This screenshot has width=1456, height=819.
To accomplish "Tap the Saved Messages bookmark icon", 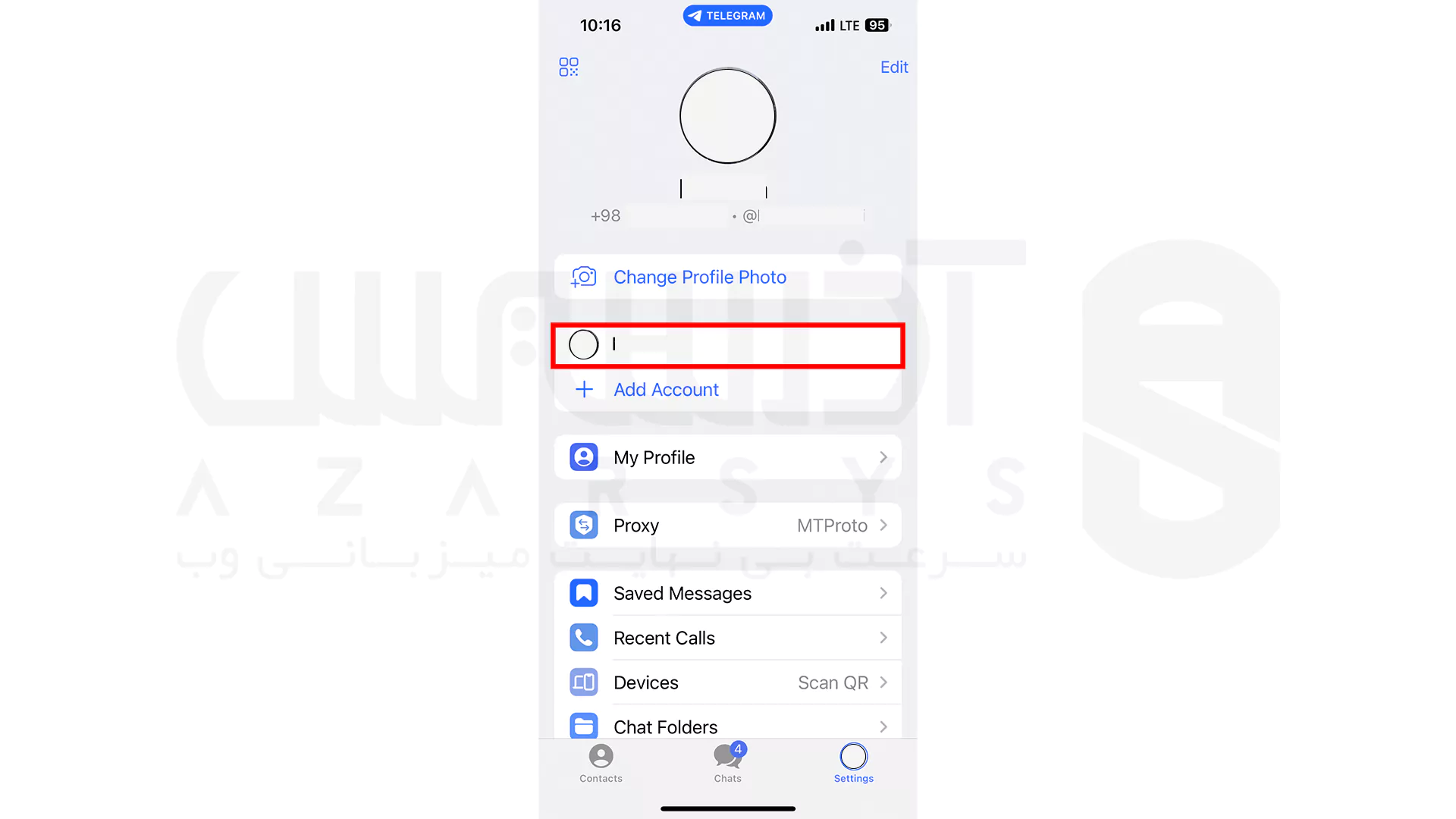I will [583, 593].
